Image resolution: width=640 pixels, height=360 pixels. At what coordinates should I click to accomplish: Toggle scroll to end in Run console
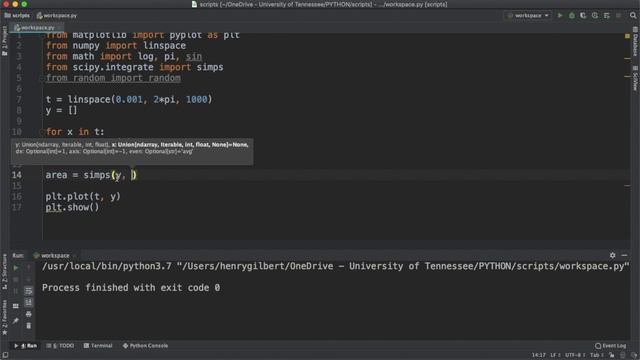coord(29,302)
